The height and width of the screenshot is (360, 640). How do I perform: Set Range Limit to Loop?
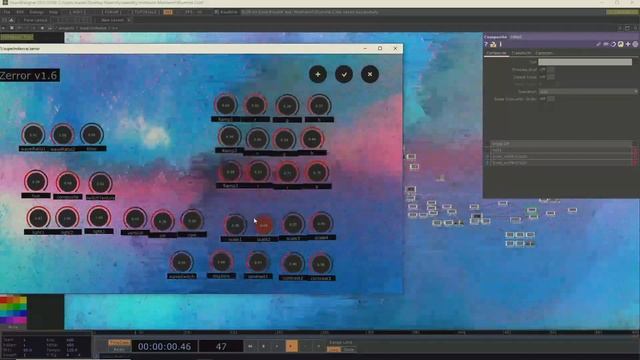(333, 350)
